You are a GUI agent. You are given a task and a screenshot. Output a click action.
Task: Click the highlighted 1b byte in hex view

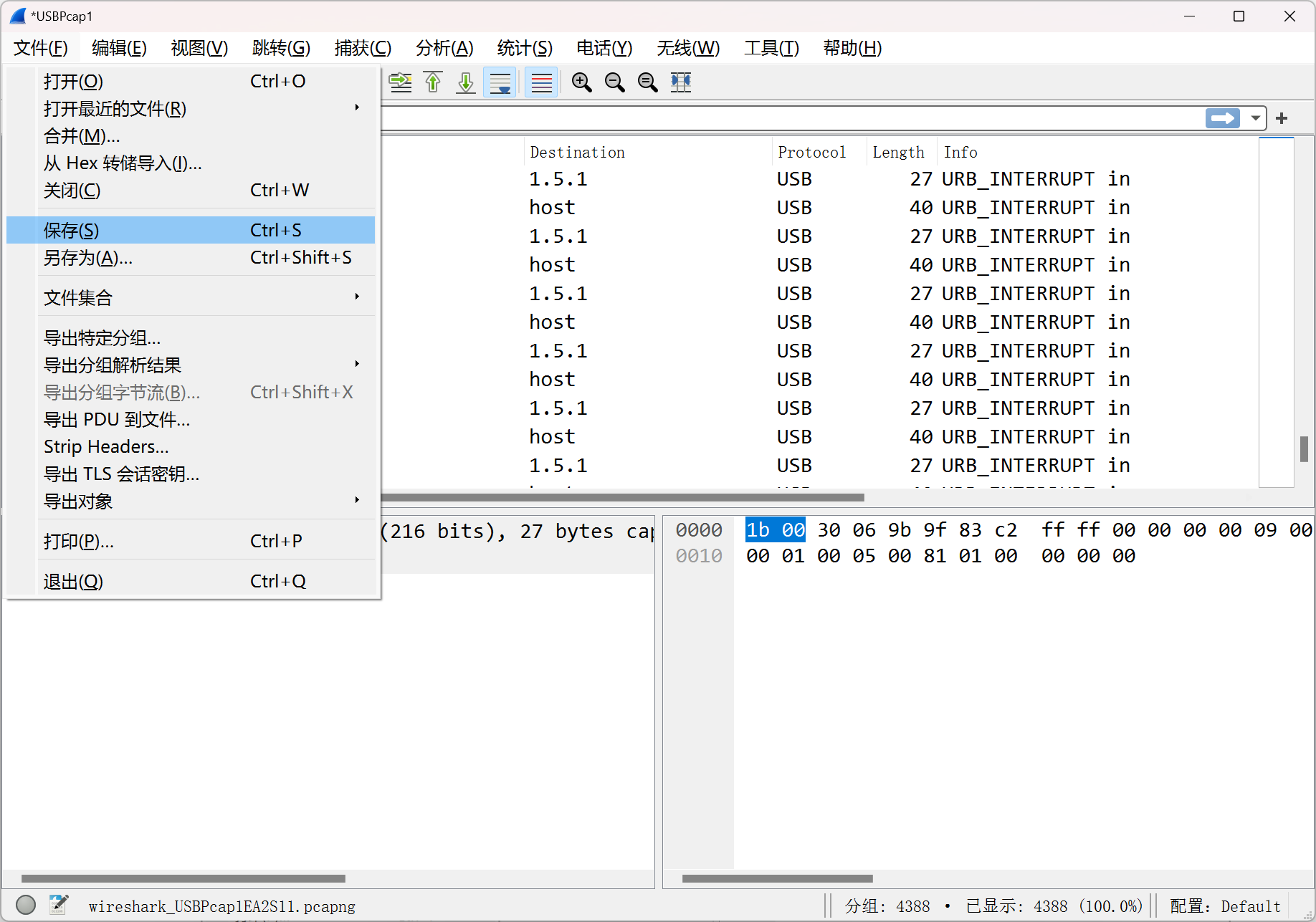point(759,529)
